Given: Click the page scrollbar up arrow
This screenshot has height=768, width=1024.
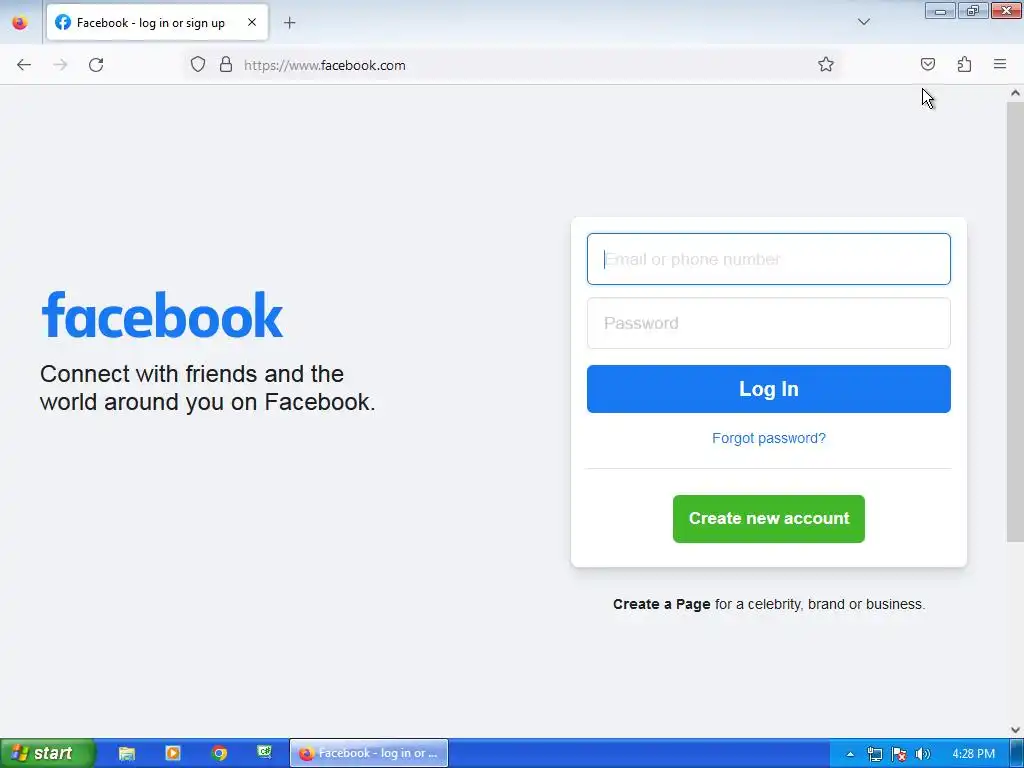Looking at the screenshot, I should coord(1015,93).
